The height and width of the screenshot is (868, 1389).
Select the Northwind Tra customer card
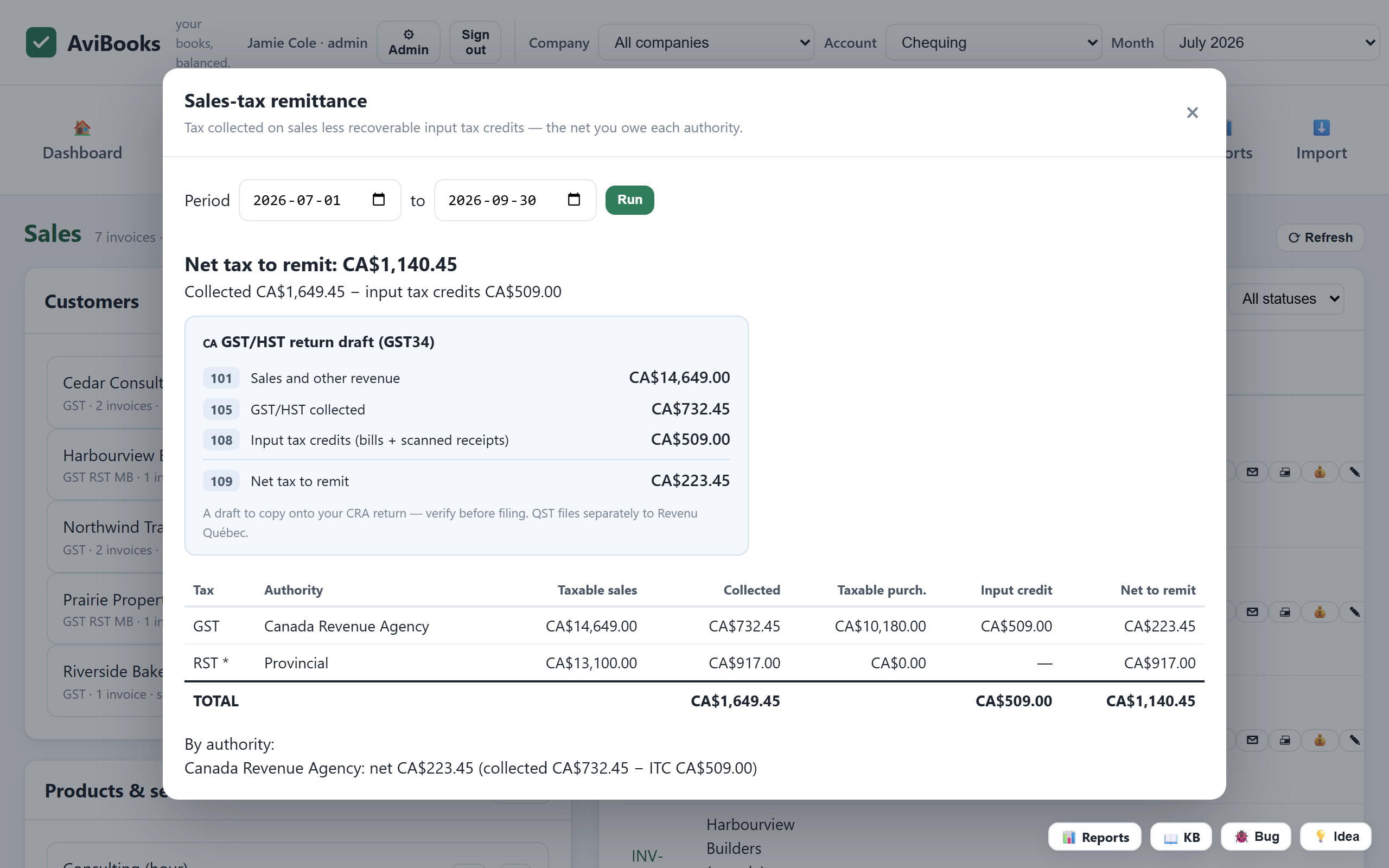105,537
